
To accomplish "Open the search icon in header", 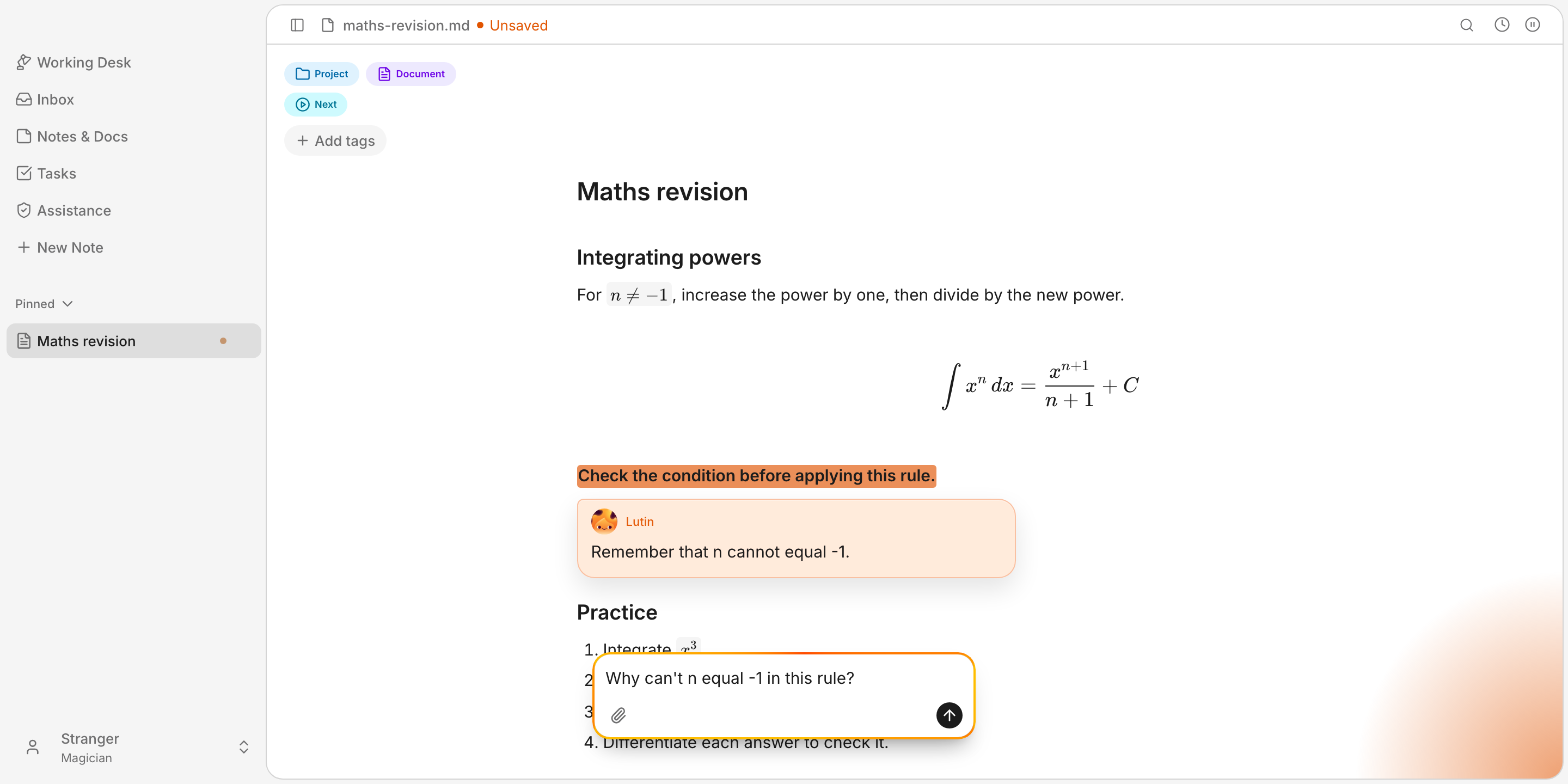I will coord(1466,25).
